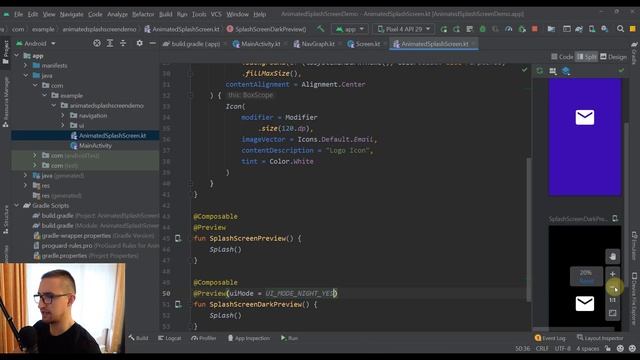The image size is (640, 360).
Task: Open the Android project view dropdown
Action: point(36,43)
